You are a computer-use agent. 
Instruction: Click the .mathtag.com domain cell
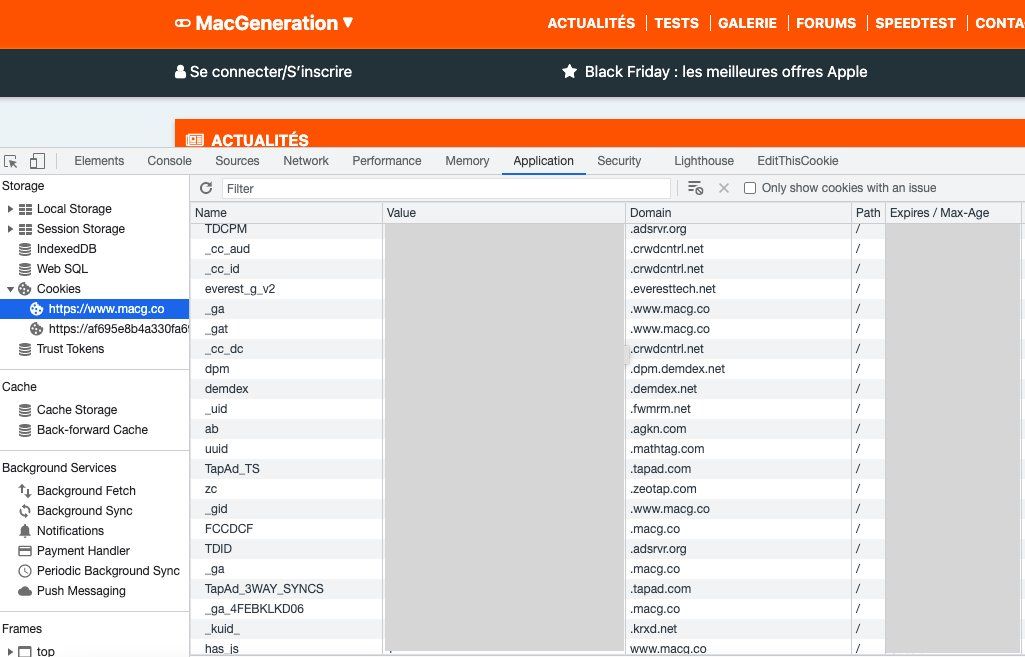[x=739, y=449]
